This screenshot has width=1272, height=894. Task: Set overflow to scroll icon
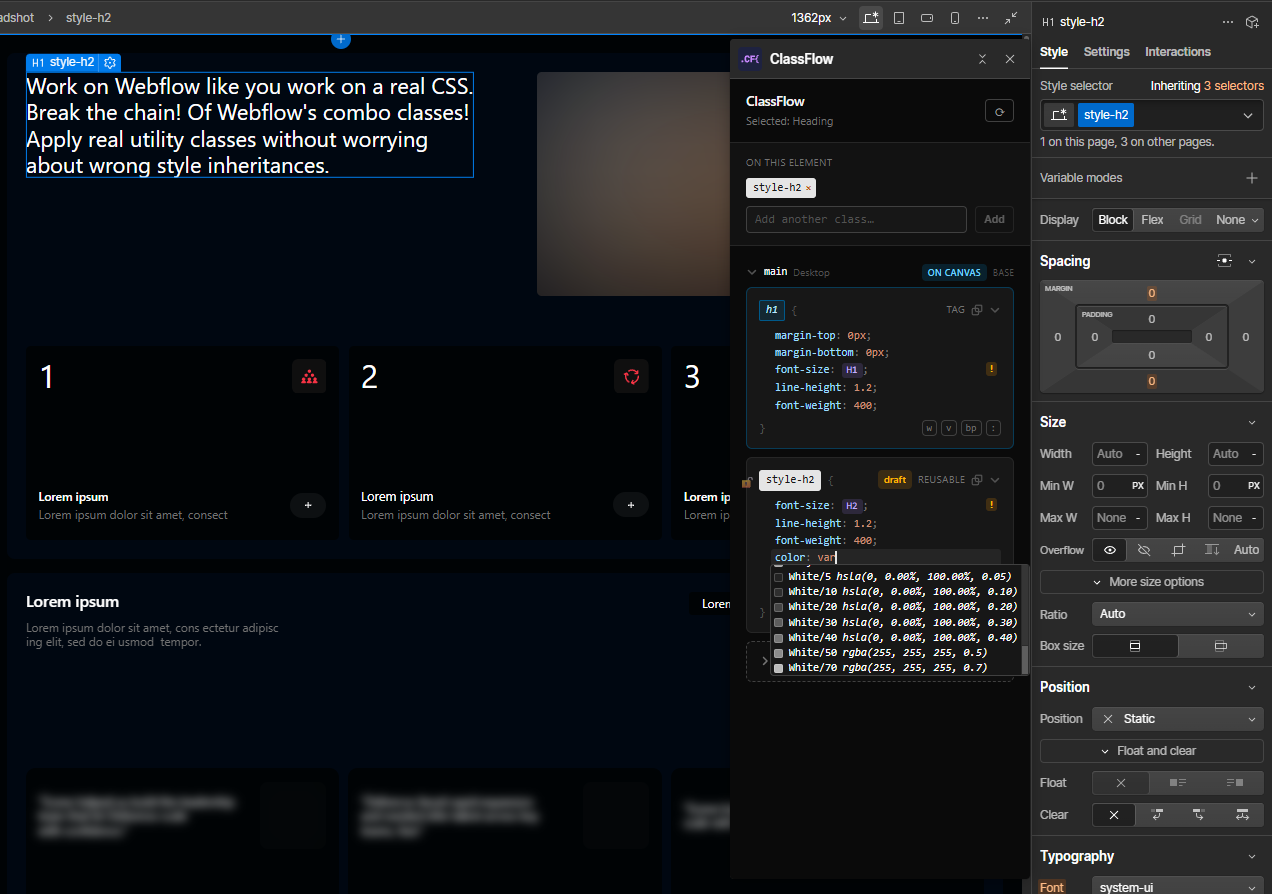click(x=1212, y=550)
